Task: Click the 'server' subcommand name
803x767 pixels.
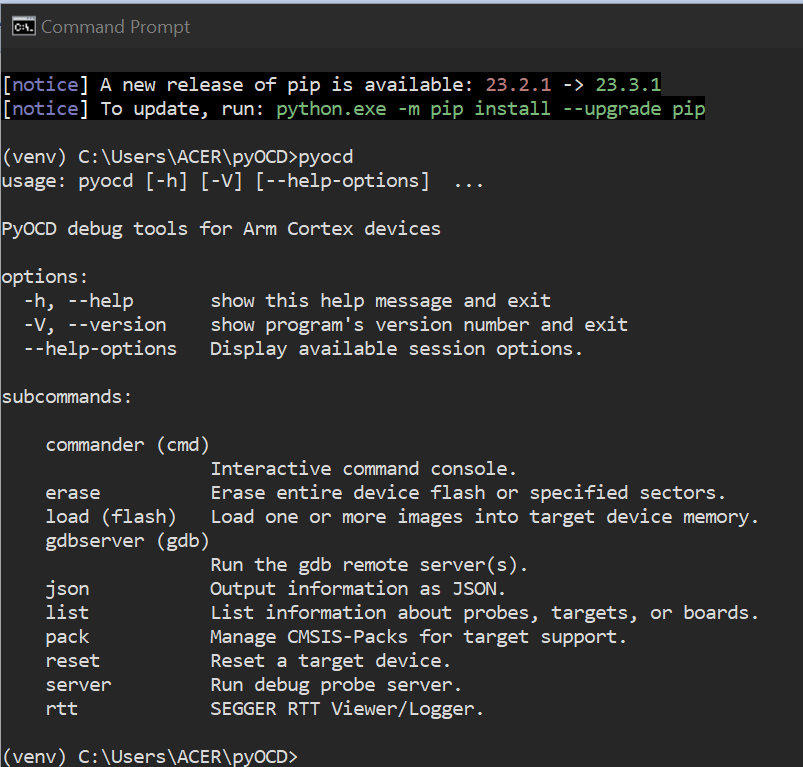Action: 78,685
